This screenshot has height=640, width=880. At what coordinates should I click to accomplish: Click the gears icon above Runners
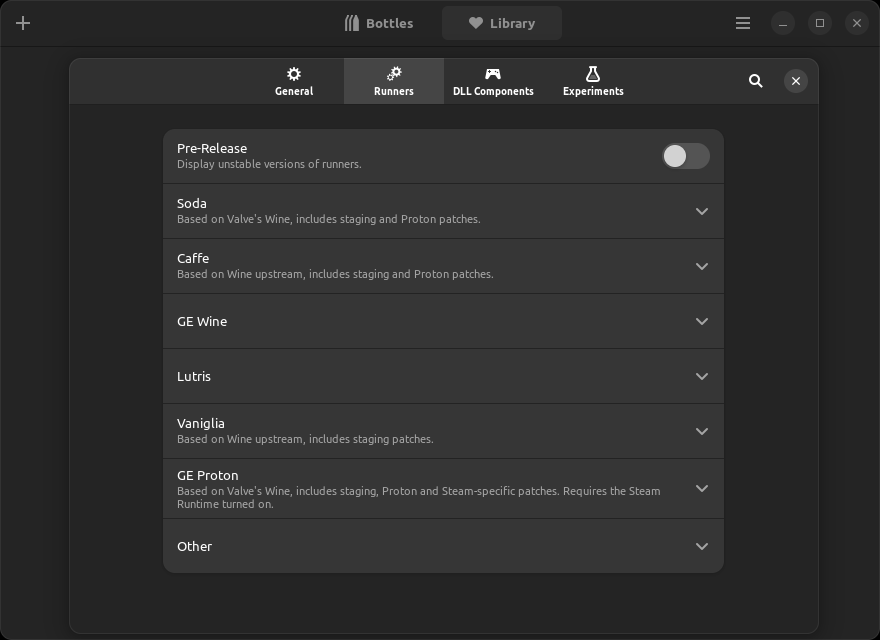click(x=393, y=73)
